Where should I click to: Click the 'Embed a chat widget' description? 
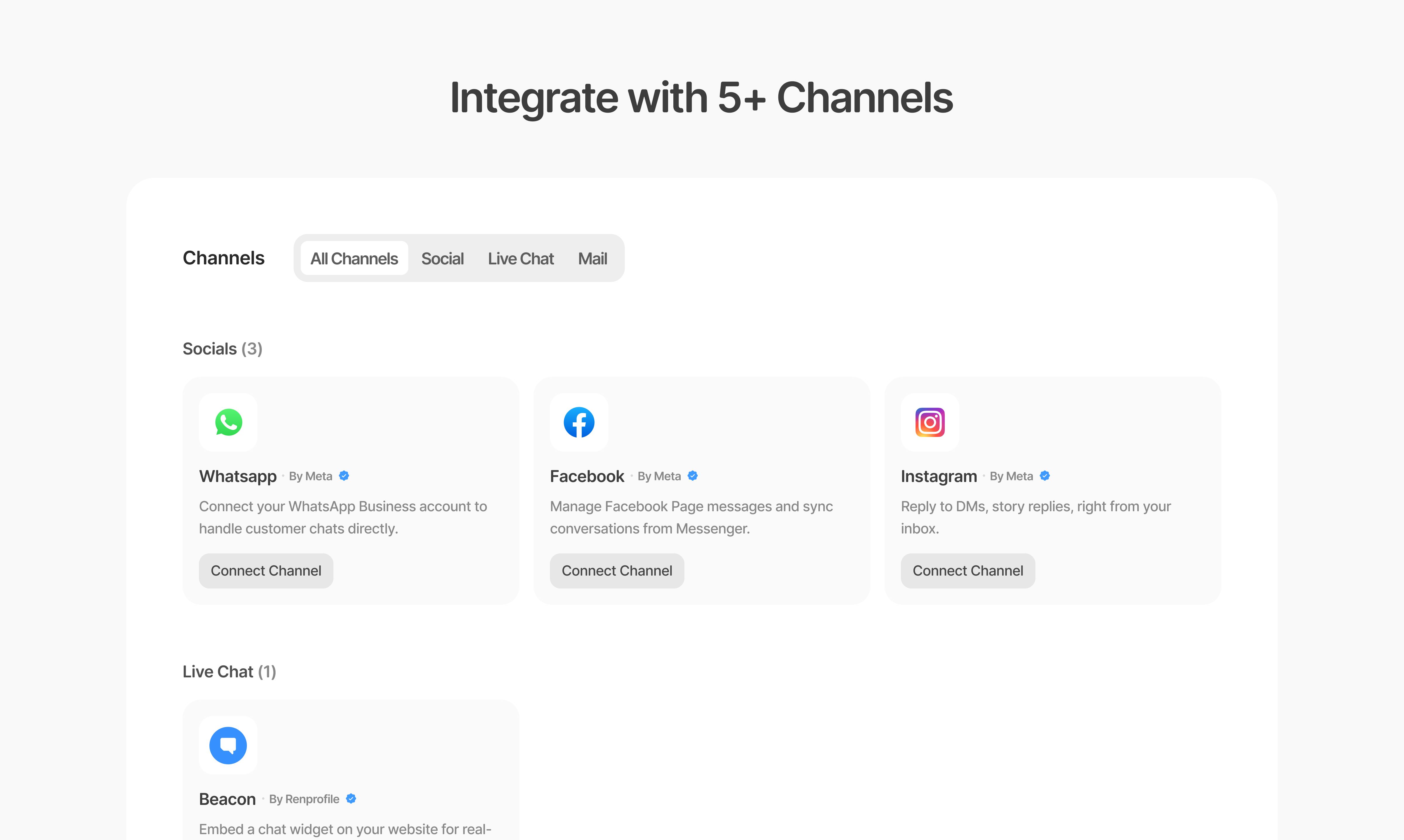345,829
